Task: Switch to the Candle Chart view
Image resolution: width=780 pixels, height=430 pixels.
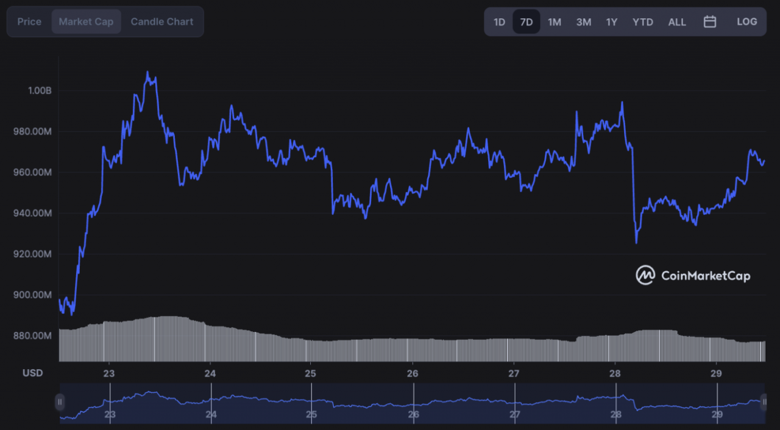Action: pyautogui.click(x=162, y=21)
